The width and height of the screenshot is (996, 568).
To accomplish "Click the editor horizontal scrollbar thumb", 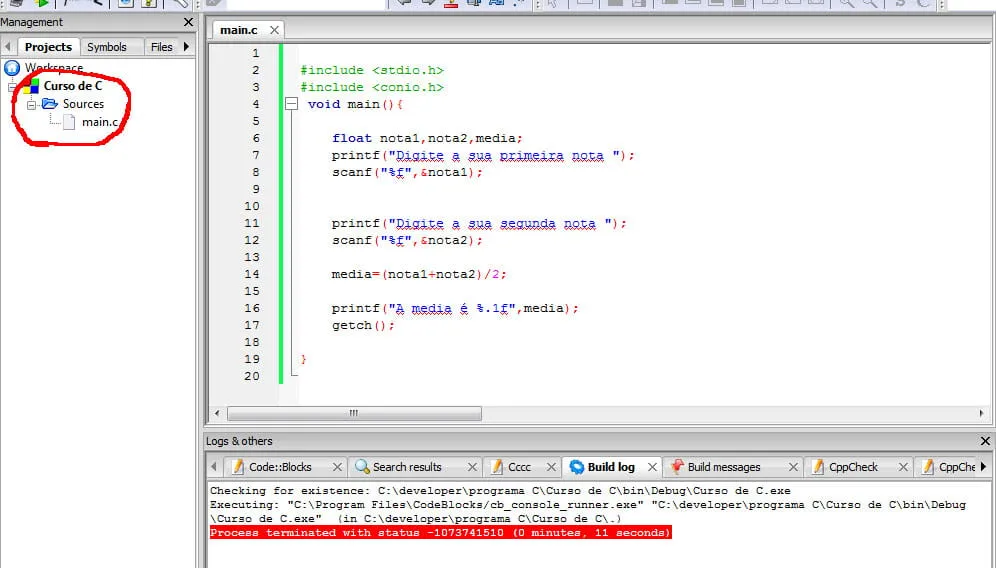I will (x=354, y=413).
